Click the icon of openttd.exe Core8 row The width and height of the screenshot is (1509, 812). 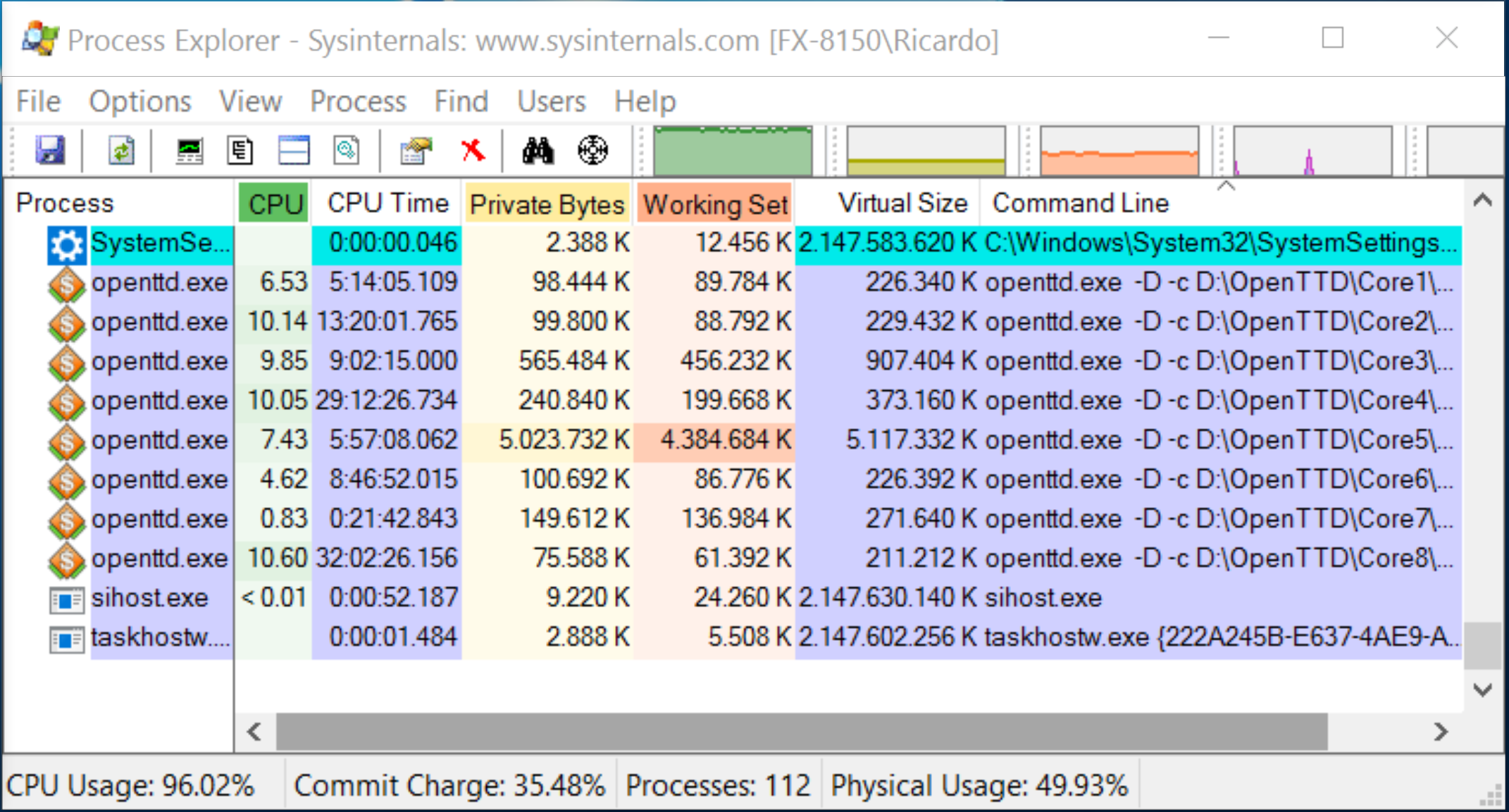click(x=67, y=561)
